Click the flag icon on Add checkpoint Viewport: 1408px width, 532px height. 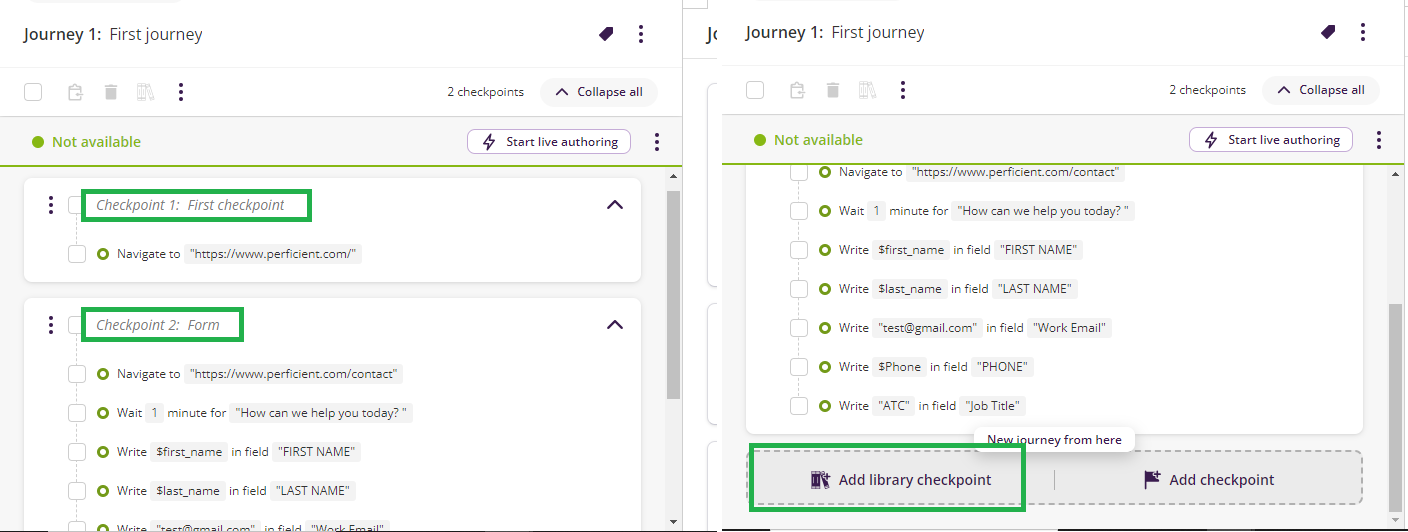[1153, 480]
